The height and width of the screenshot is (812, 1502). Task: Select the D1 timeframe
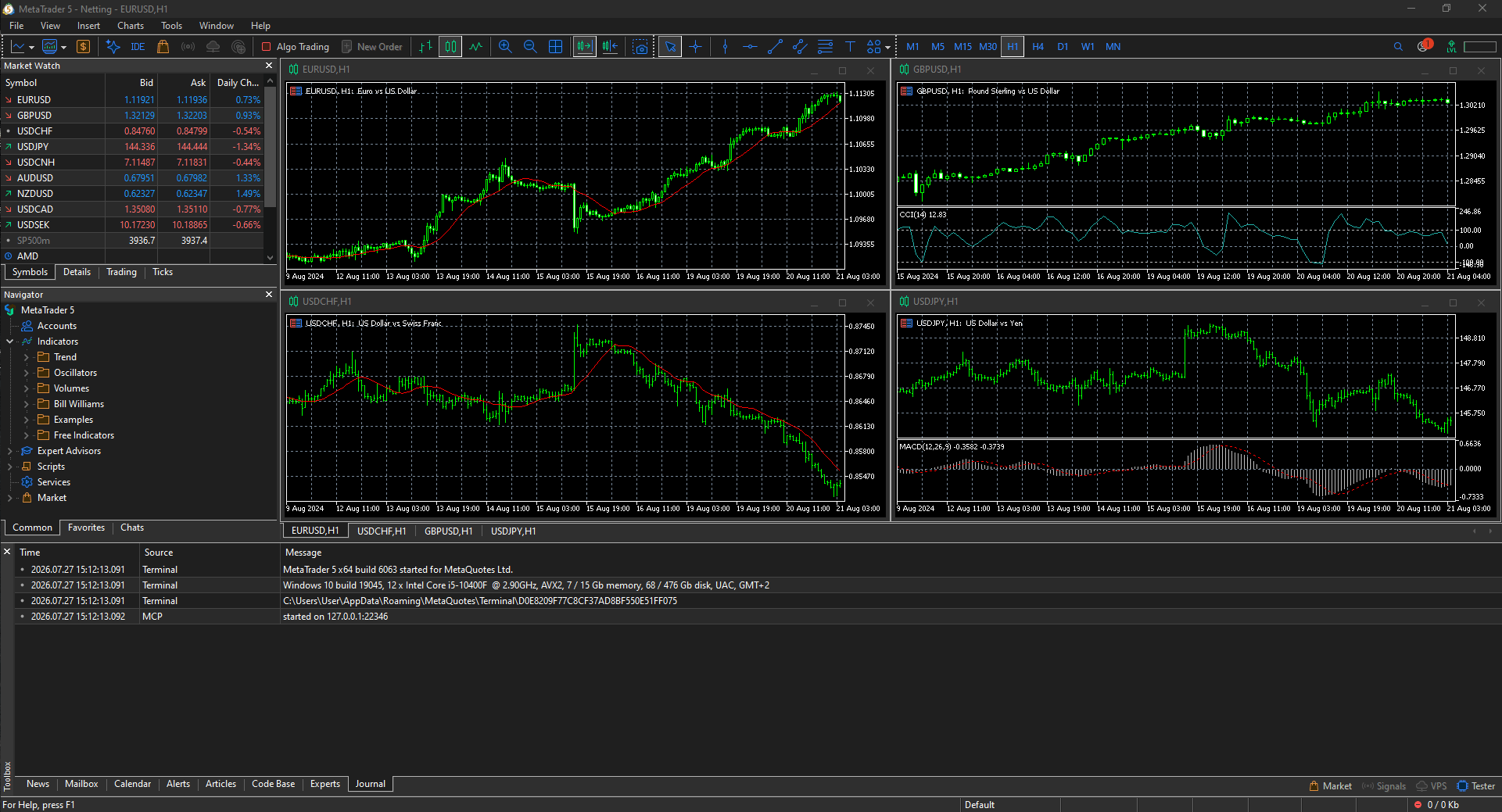click(1063, 47)
